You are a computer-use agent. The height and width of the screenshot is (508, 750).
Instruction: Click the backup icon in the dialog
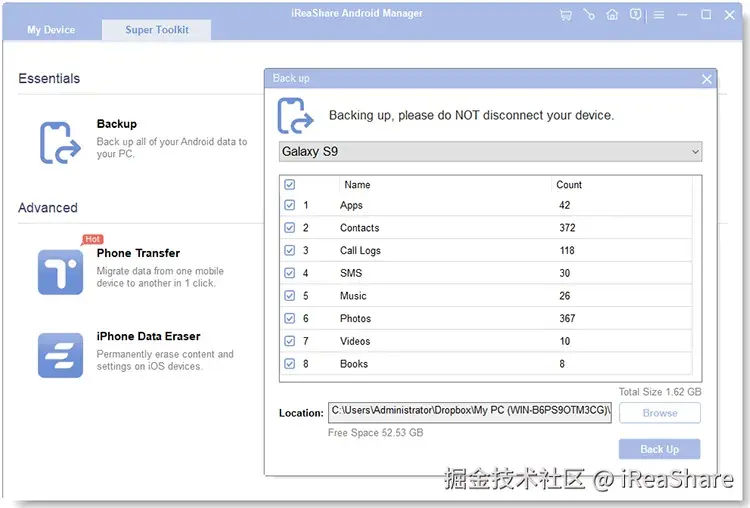295,116
